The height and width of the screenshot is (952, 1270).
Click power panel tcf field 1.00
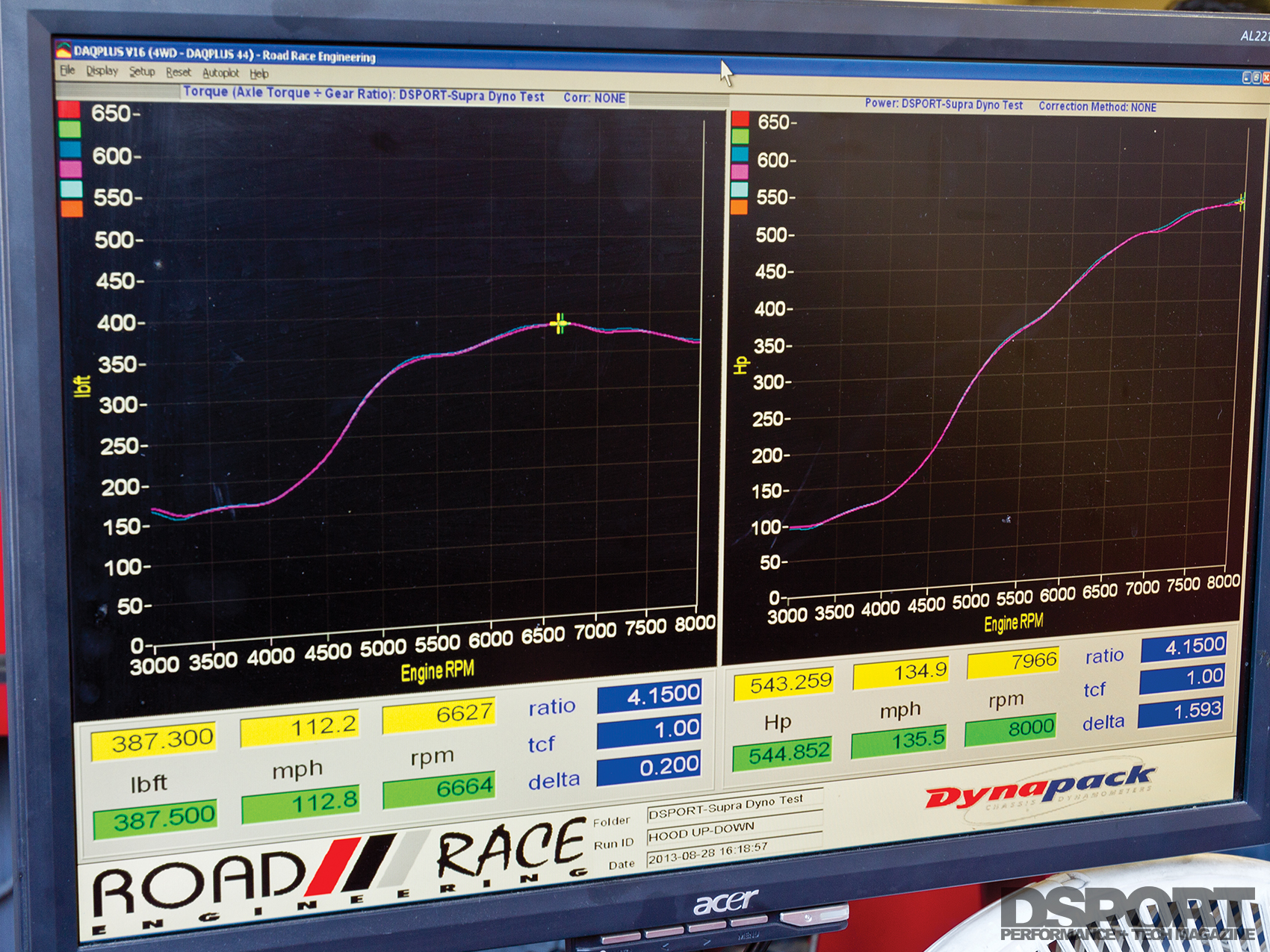click(1183, 678)
